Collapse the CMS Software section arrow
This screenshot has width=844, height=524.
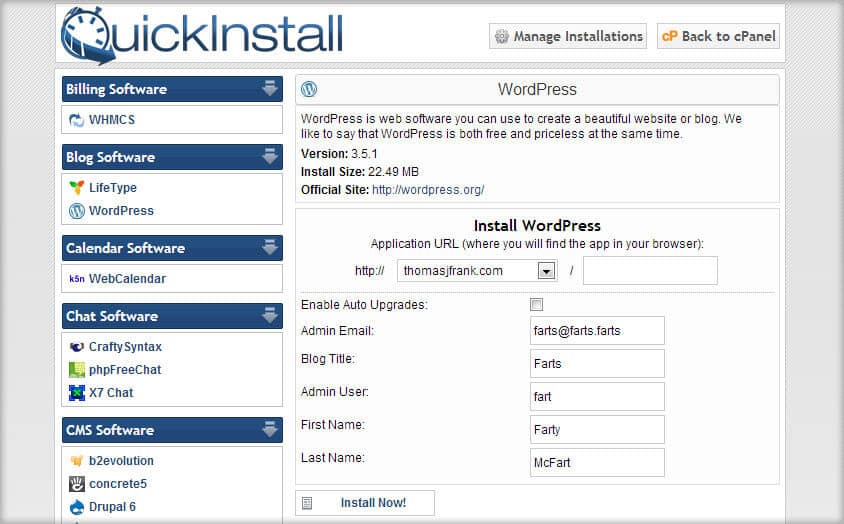click(270, 430)
